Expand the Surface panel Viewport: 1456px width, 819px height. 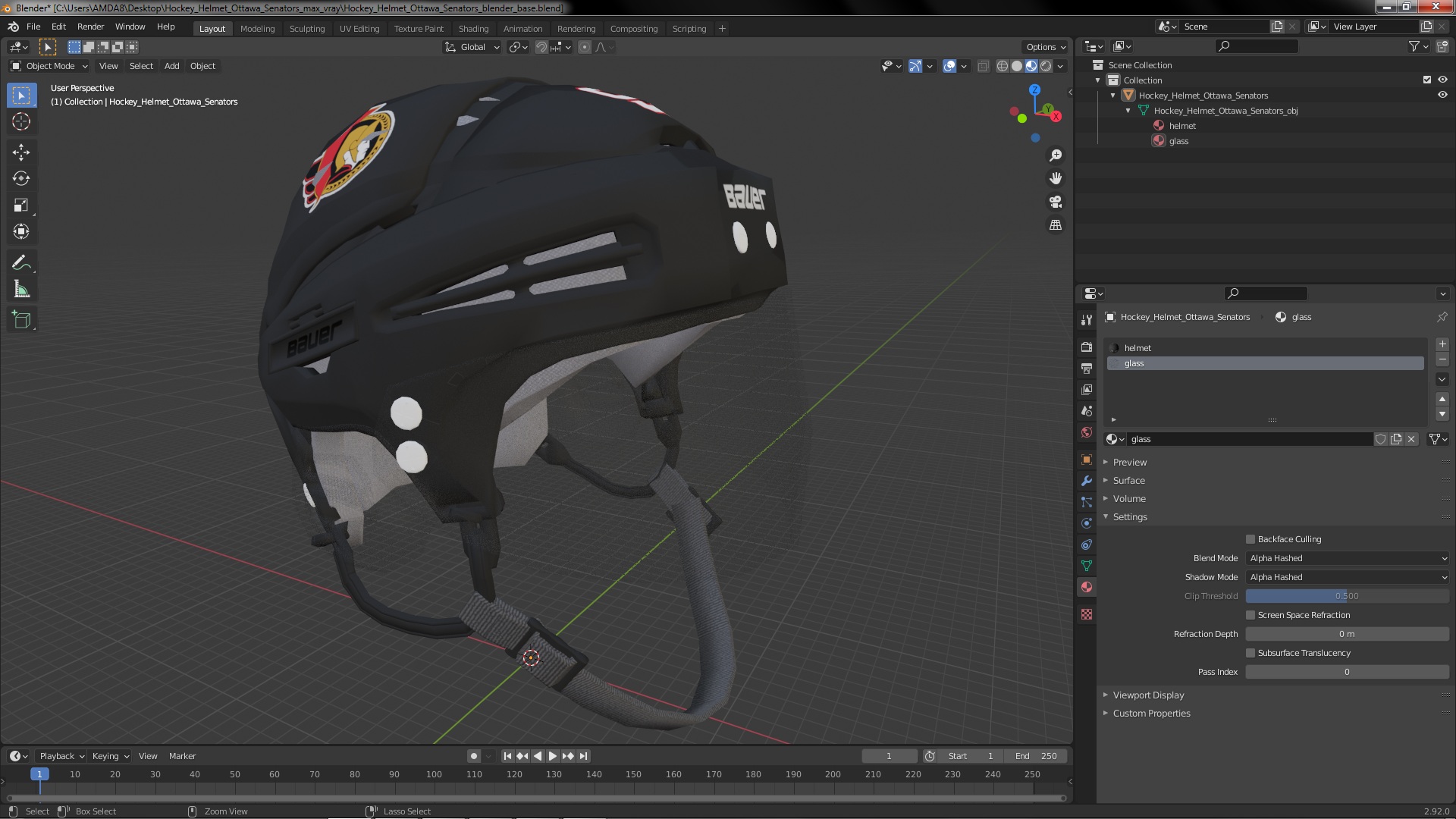tap(1128, 480)
